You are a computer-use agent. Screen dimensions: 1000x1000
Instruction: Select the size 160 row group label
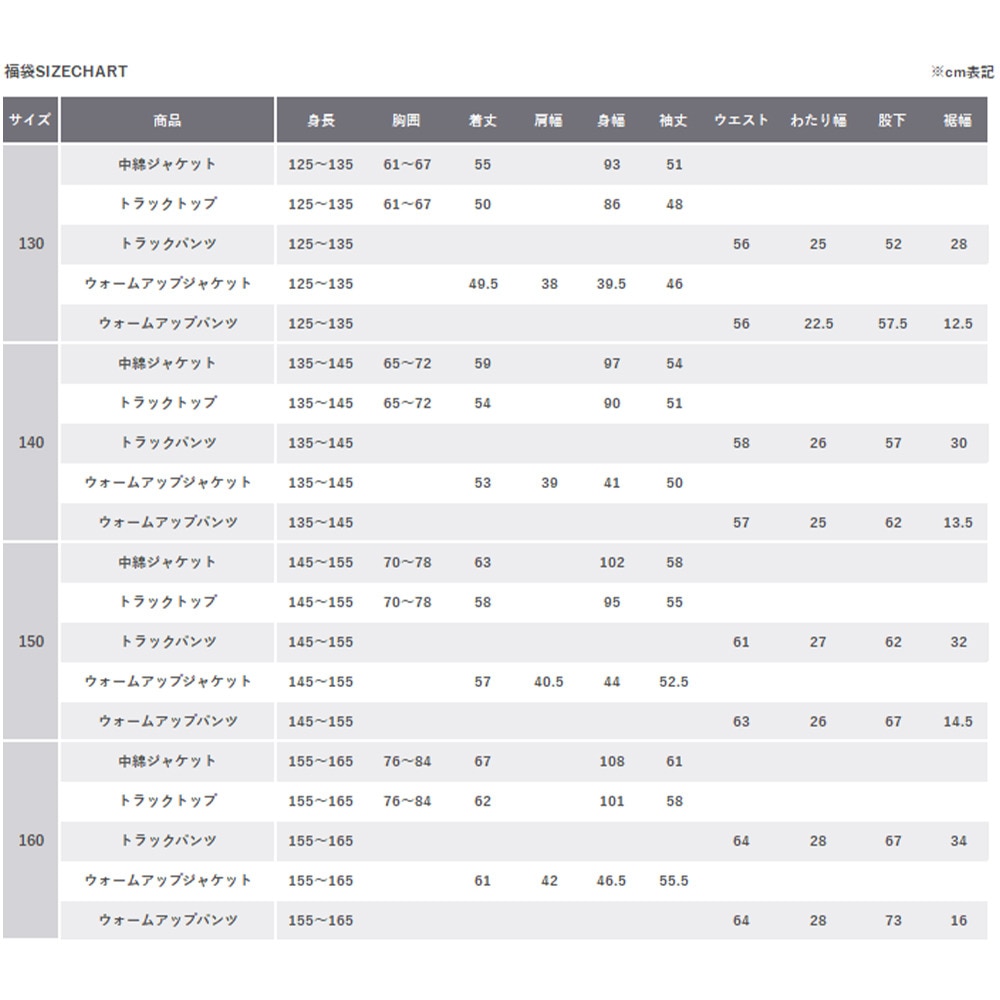click(x=31, y=841)
